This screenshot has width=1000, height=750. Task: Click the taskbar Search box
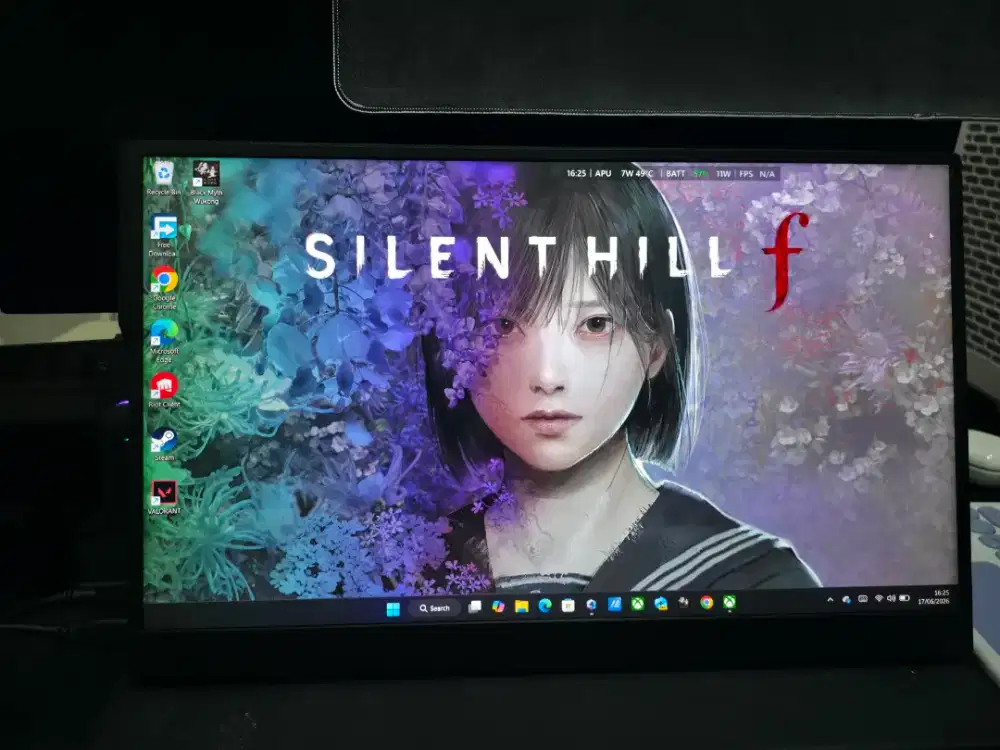[x=435, y=608]
